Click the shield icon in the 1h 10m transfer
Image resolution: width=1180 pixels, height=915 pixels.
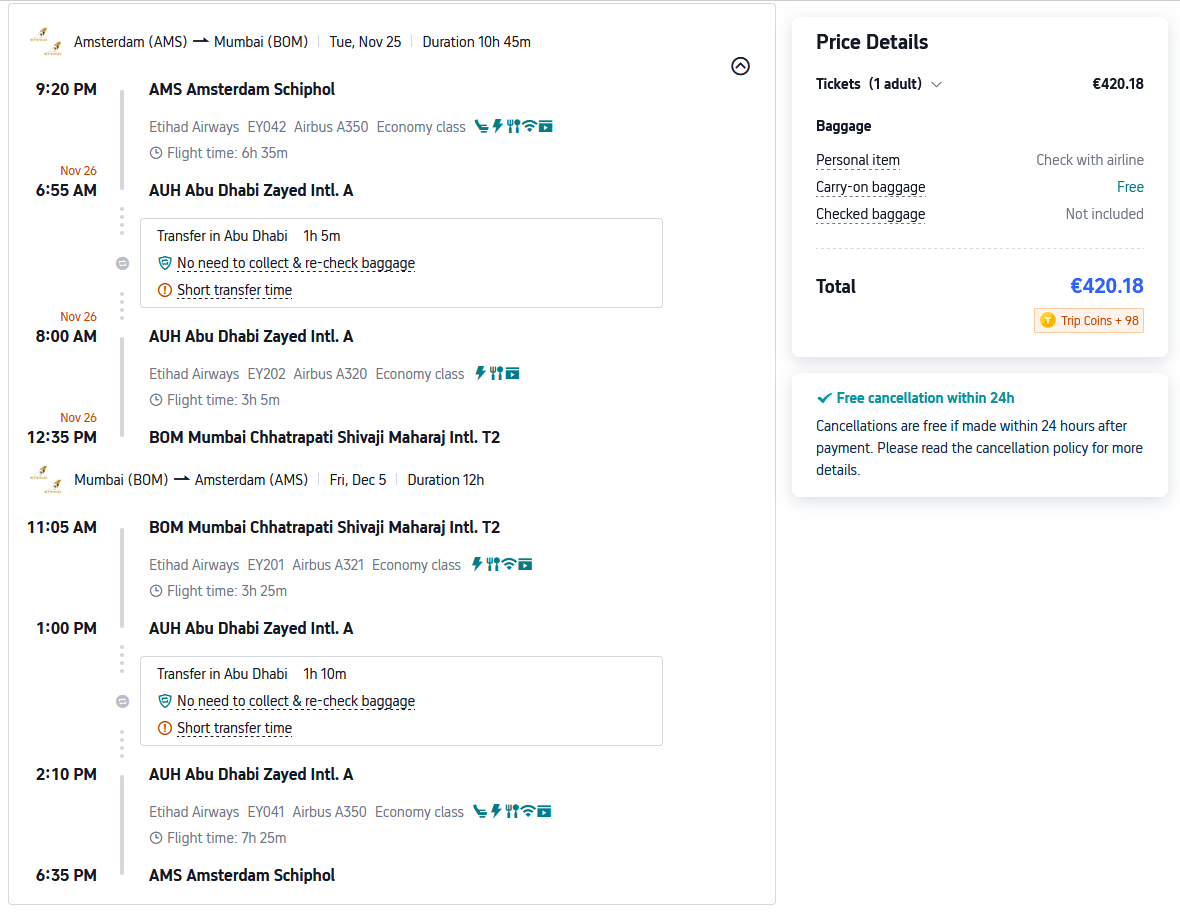(165, 701)
